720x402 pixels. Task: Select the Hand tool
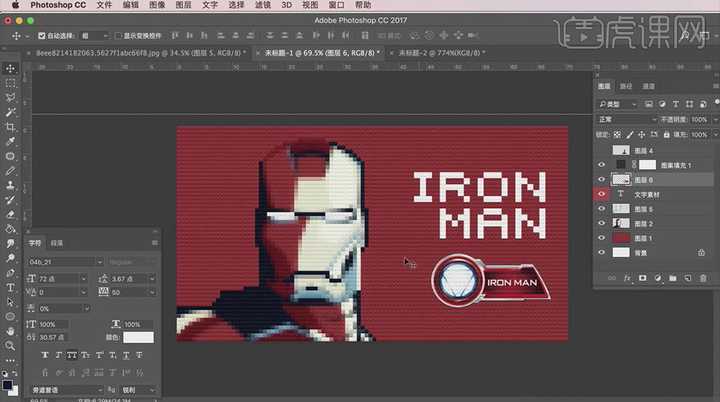[x=10, y=331]
